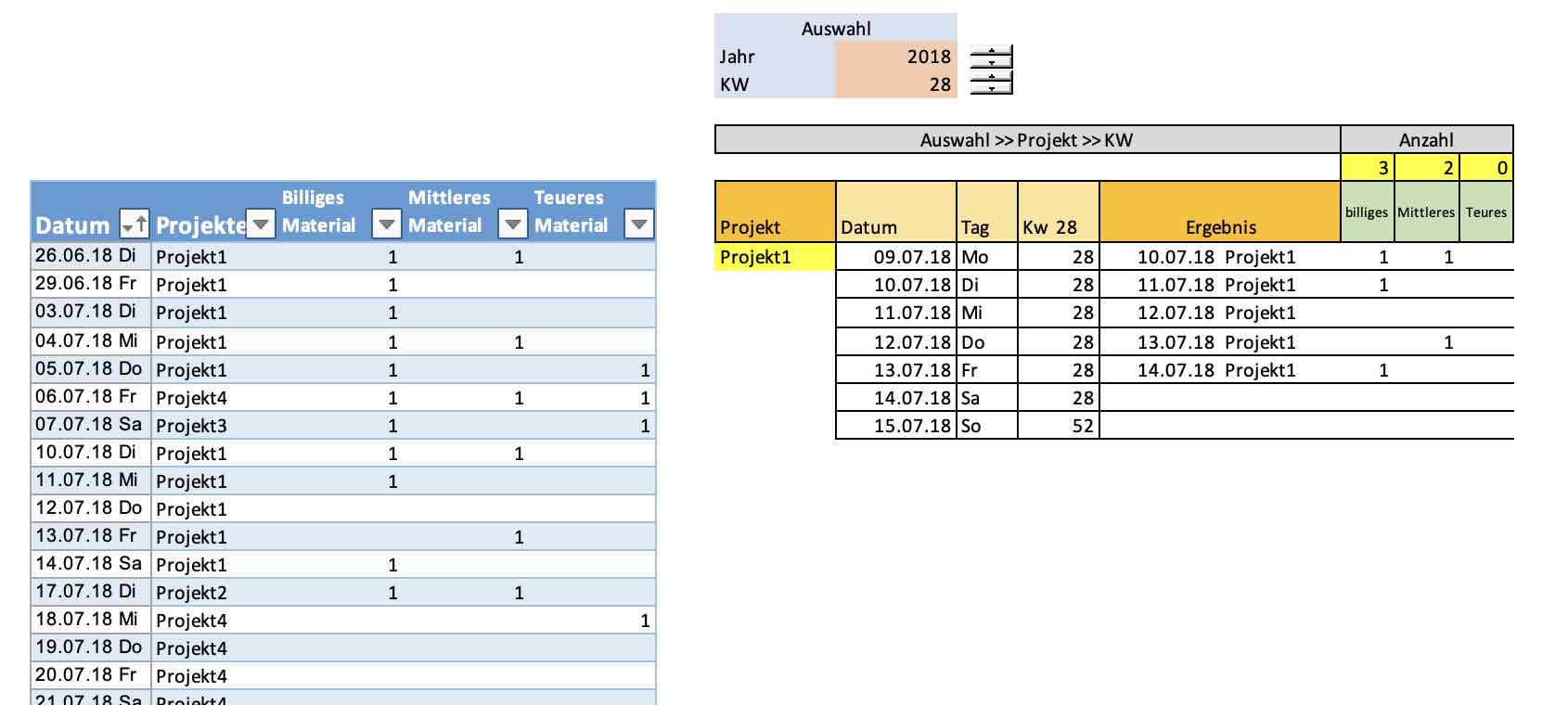Click the Jahr spinner control
Image resolution: width=1568 pixels, height=705 pixels.
(991, 57)
